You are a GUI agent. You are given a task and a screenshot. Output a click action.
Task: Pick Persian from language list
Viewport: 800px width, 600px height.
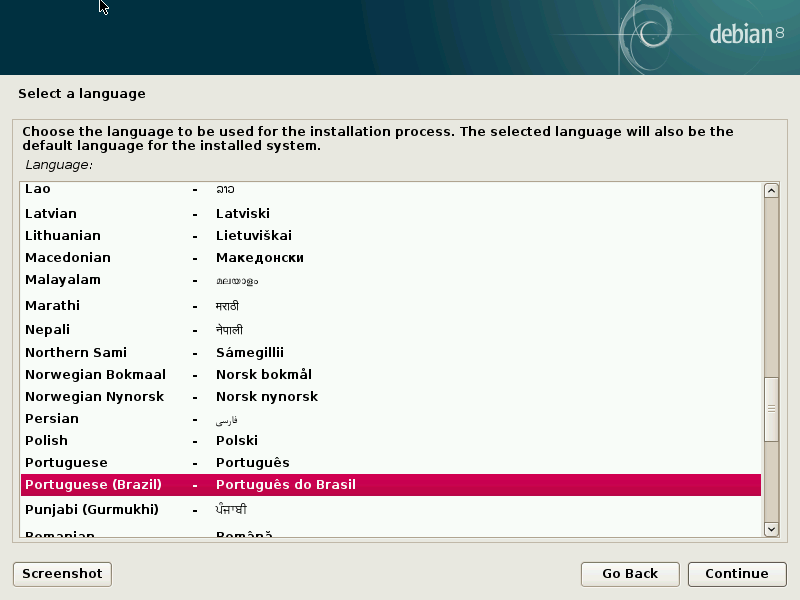click(390, 419)
